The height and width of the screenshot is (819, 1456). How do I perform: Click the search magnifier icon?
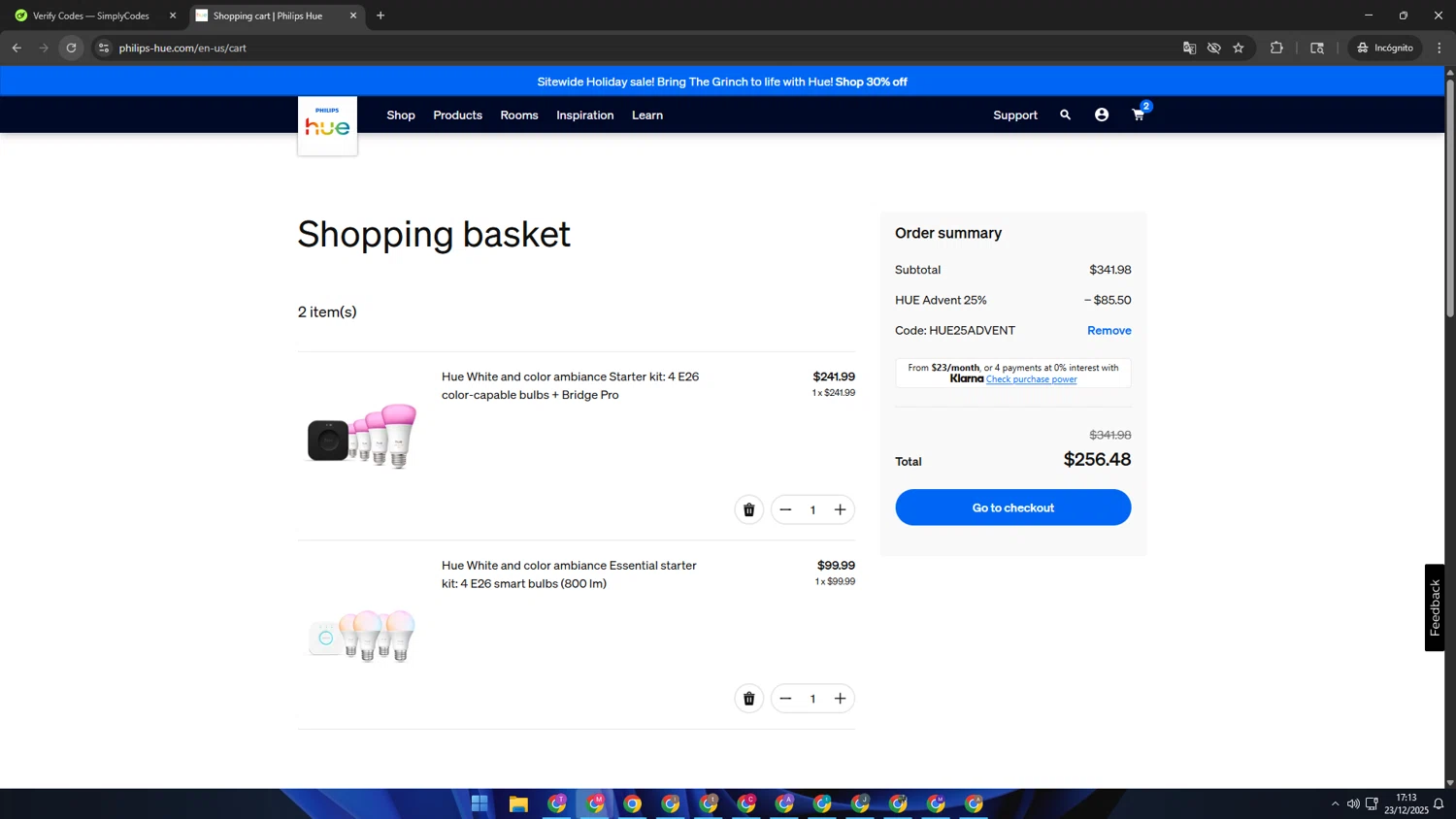(1065, 115)
